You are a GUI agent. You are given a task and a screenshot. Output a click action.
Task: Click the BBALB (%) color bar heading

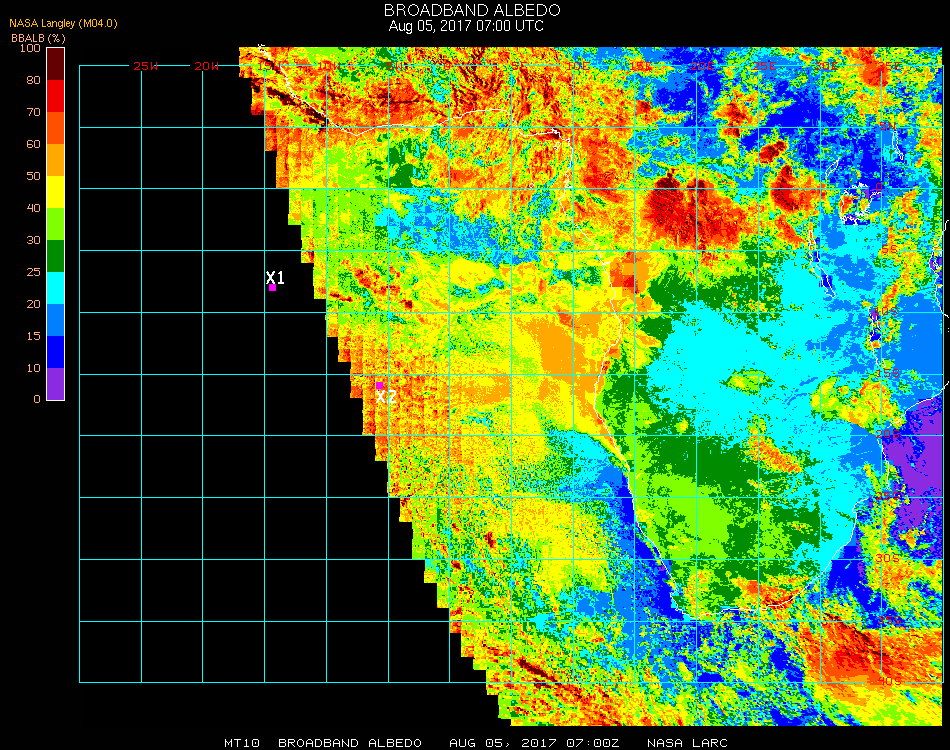coord(31,37)
